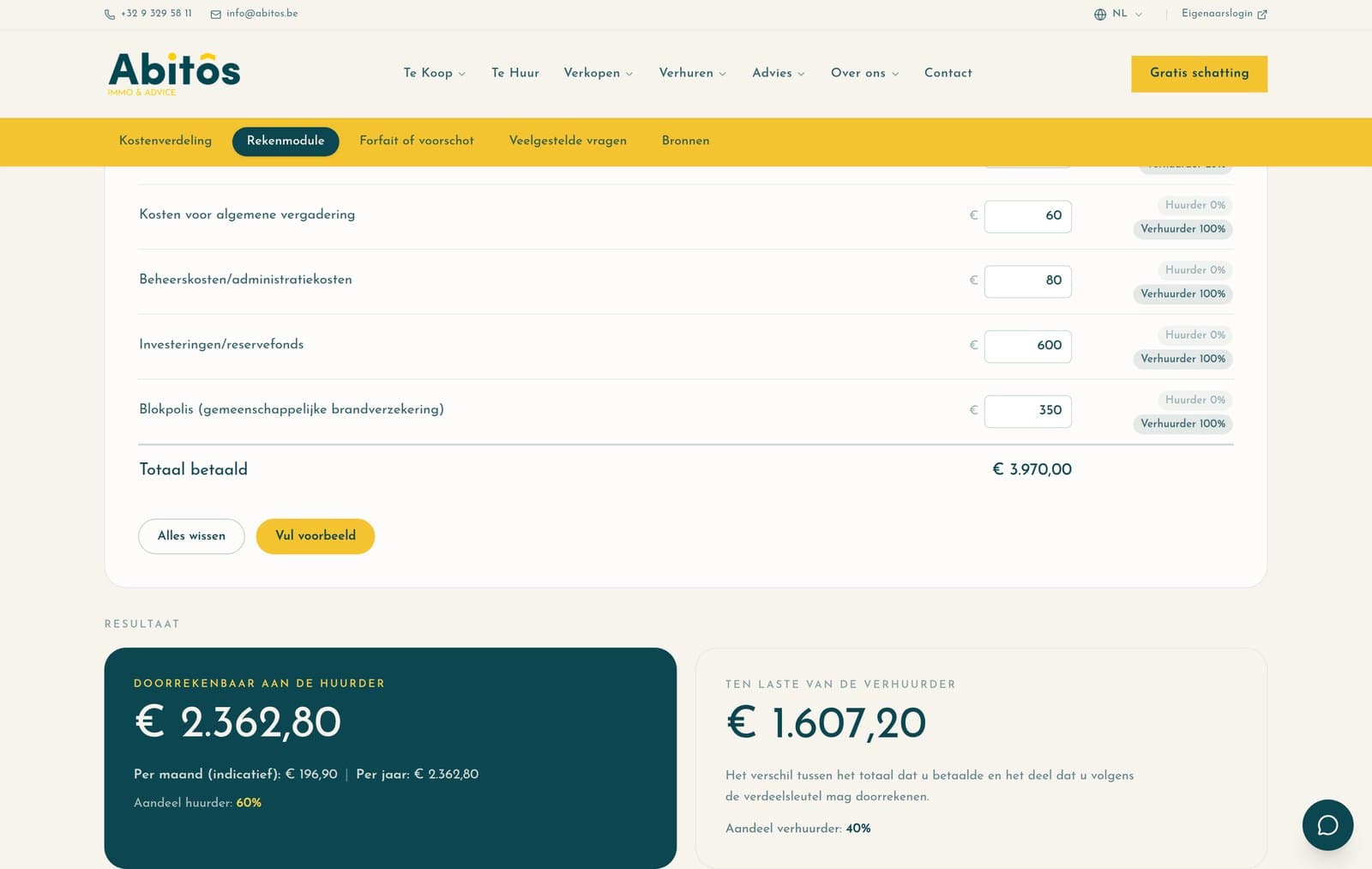Click the Blokpolis (gemeenschappelijke brandverzekering) label
This screenshot has height=869, width=1372.
[x=292, y=409]
